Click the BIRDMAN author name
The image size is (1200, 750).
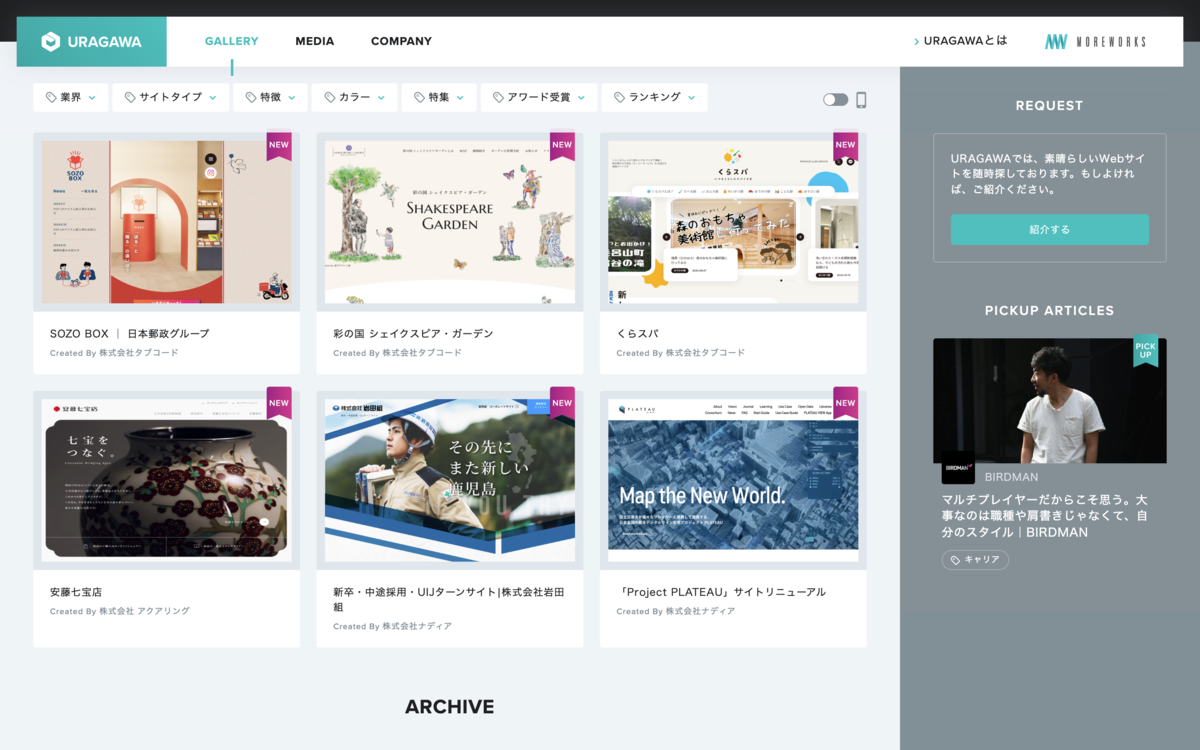pyautogui.click(x=1012, y=477)
